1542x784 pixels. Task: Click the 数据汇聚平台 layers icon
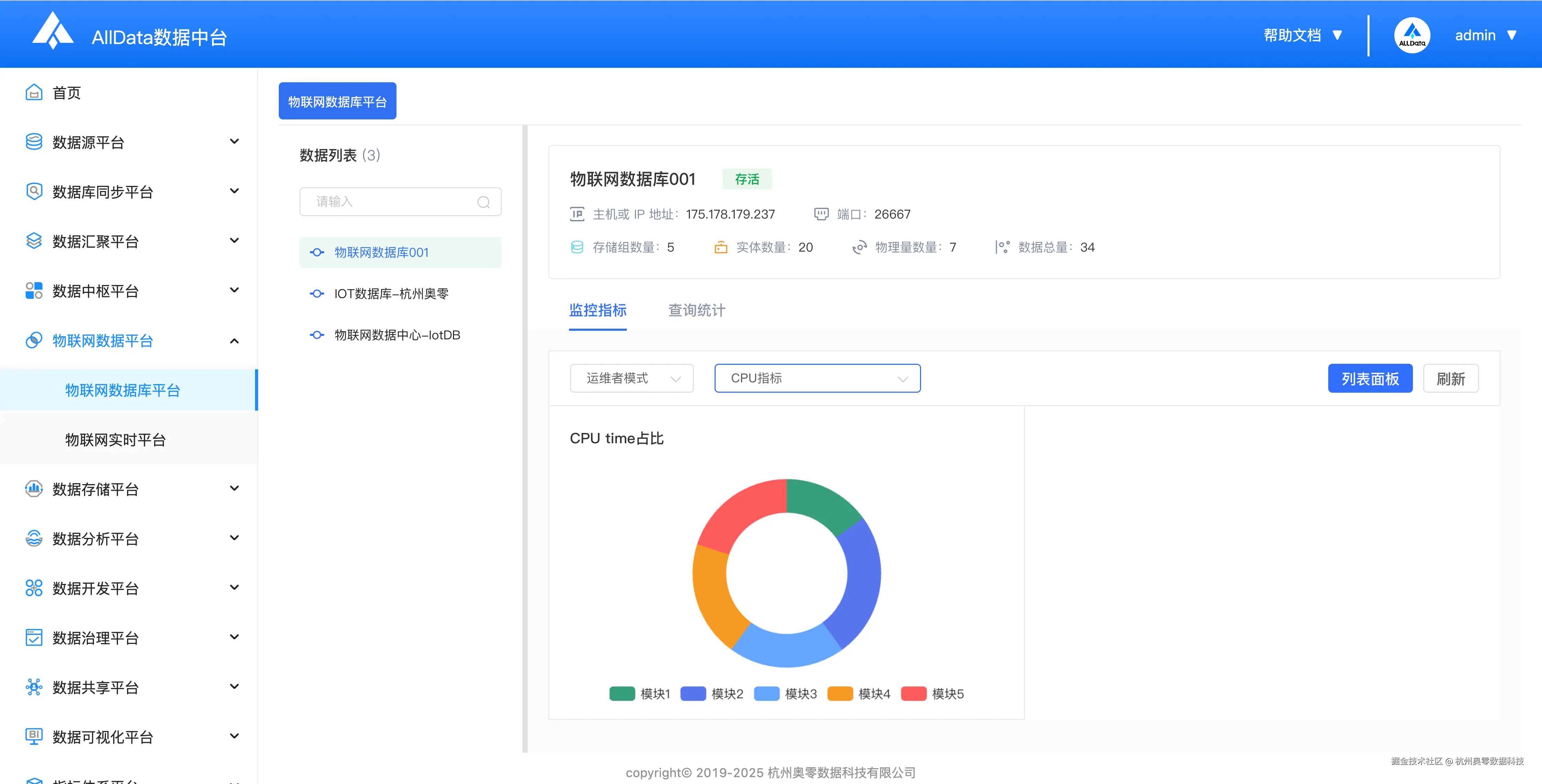coord(33,241)
